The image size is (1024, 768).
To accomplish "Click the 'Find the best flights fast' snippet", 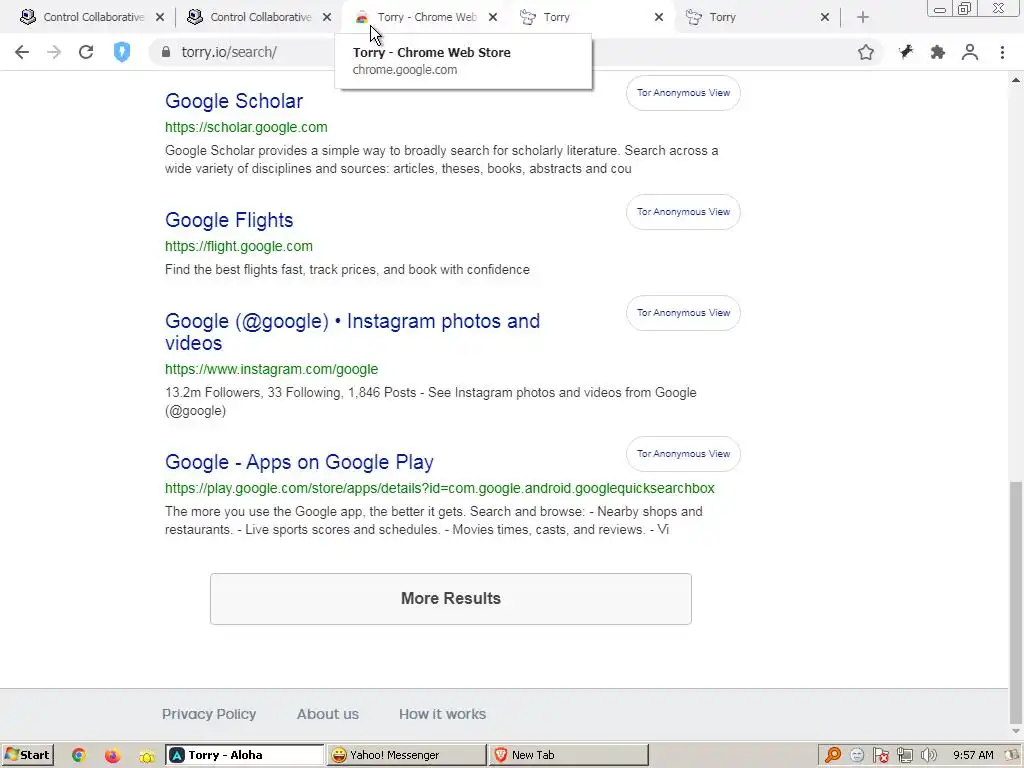I will tap(347, 270).
